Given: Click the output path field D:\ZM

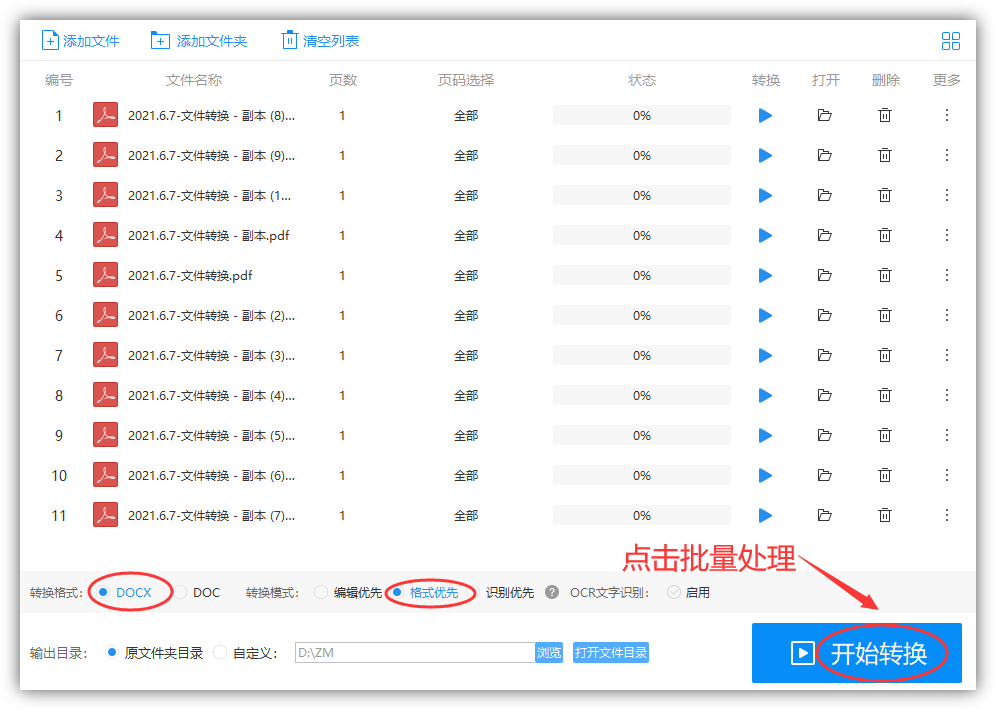Looking at the screenshot, I should [x=415, y=653].
